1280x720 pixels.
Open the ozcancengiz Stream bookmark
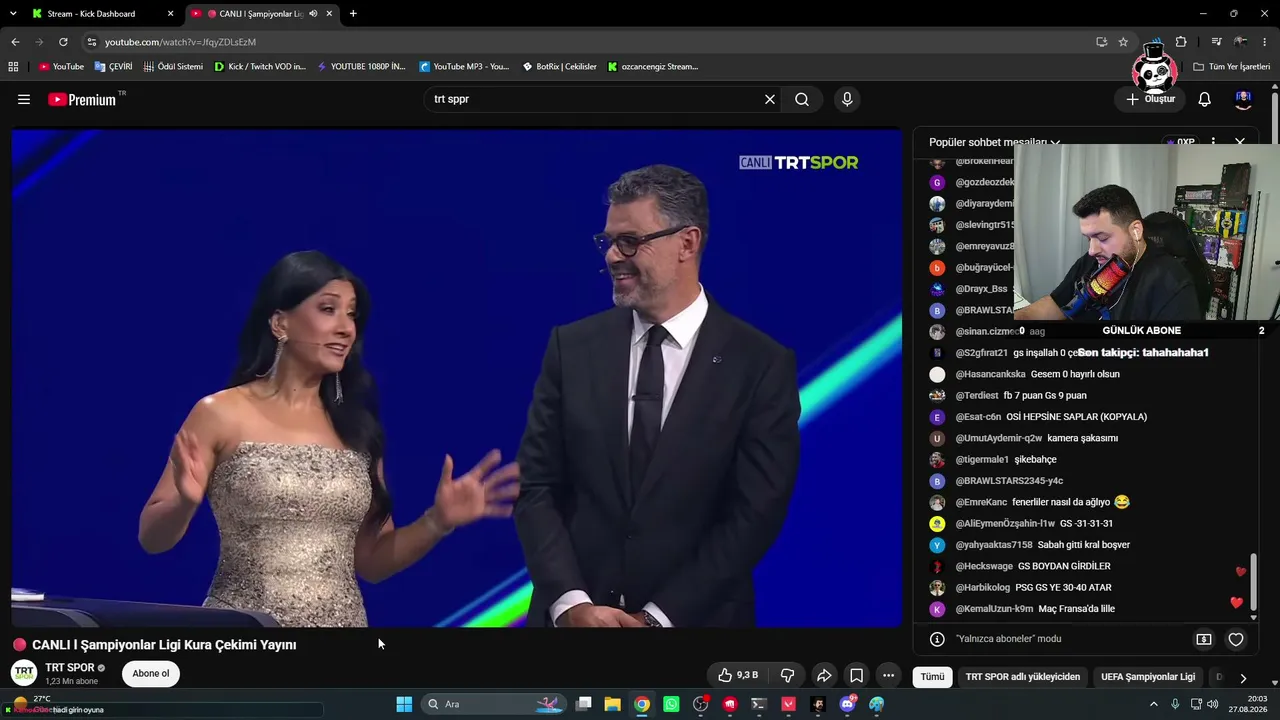[653, 67]
